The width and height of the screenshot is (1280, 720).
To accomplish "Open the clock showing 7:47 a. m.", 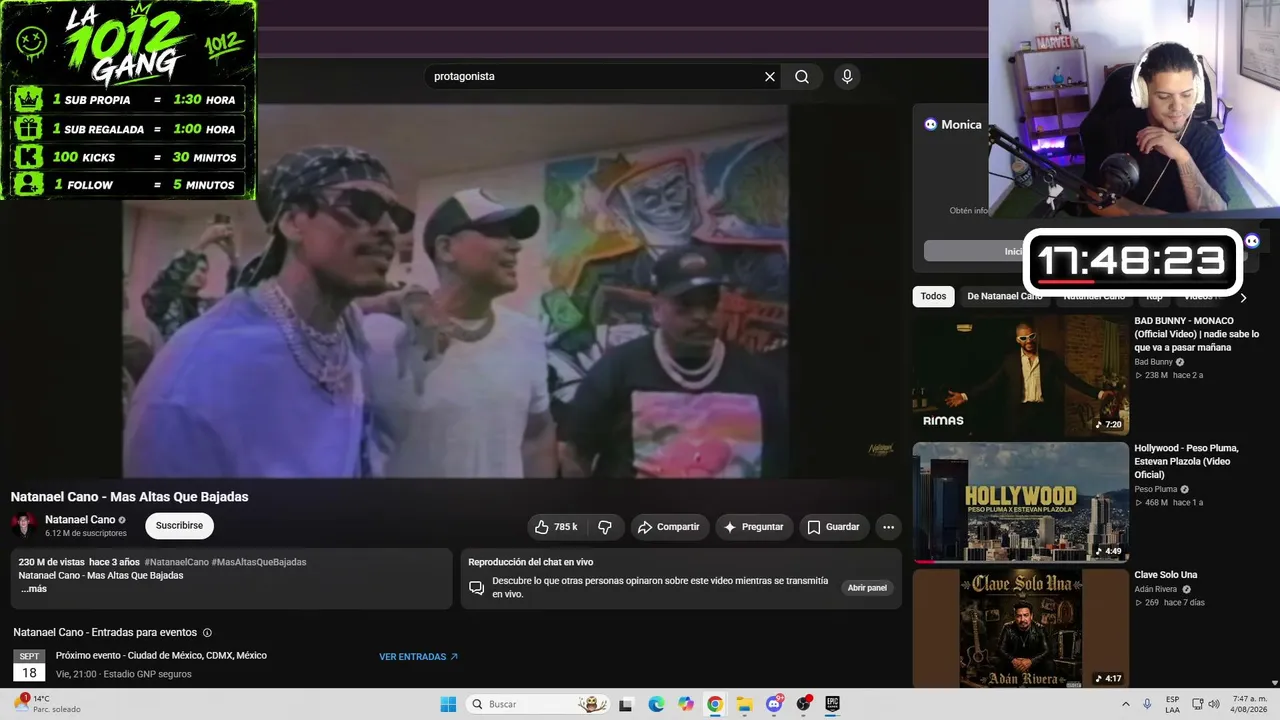I will click(x=1247, y=704).
